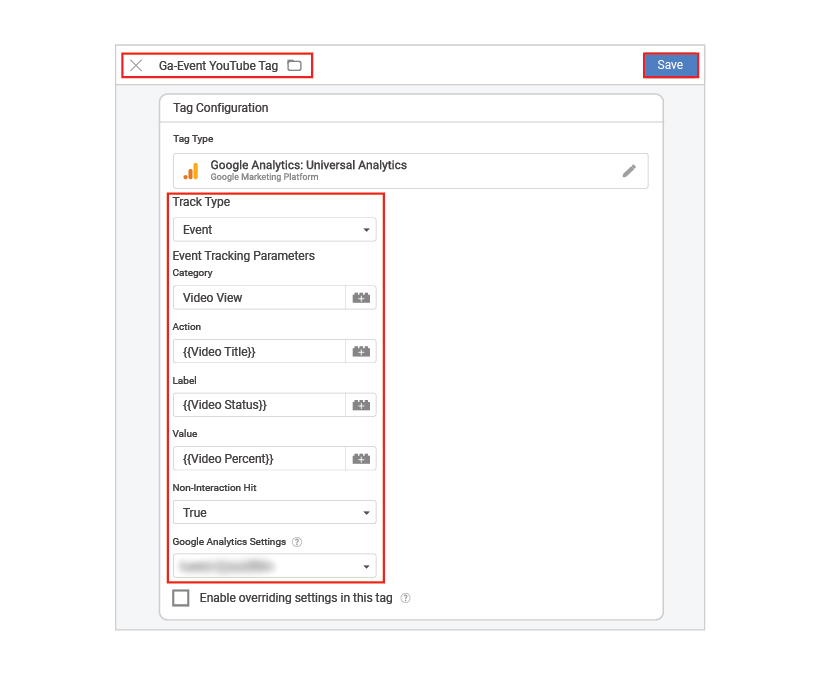Insert a variable into the Category field
The image size is (821, 675).
tap(361, 297)
